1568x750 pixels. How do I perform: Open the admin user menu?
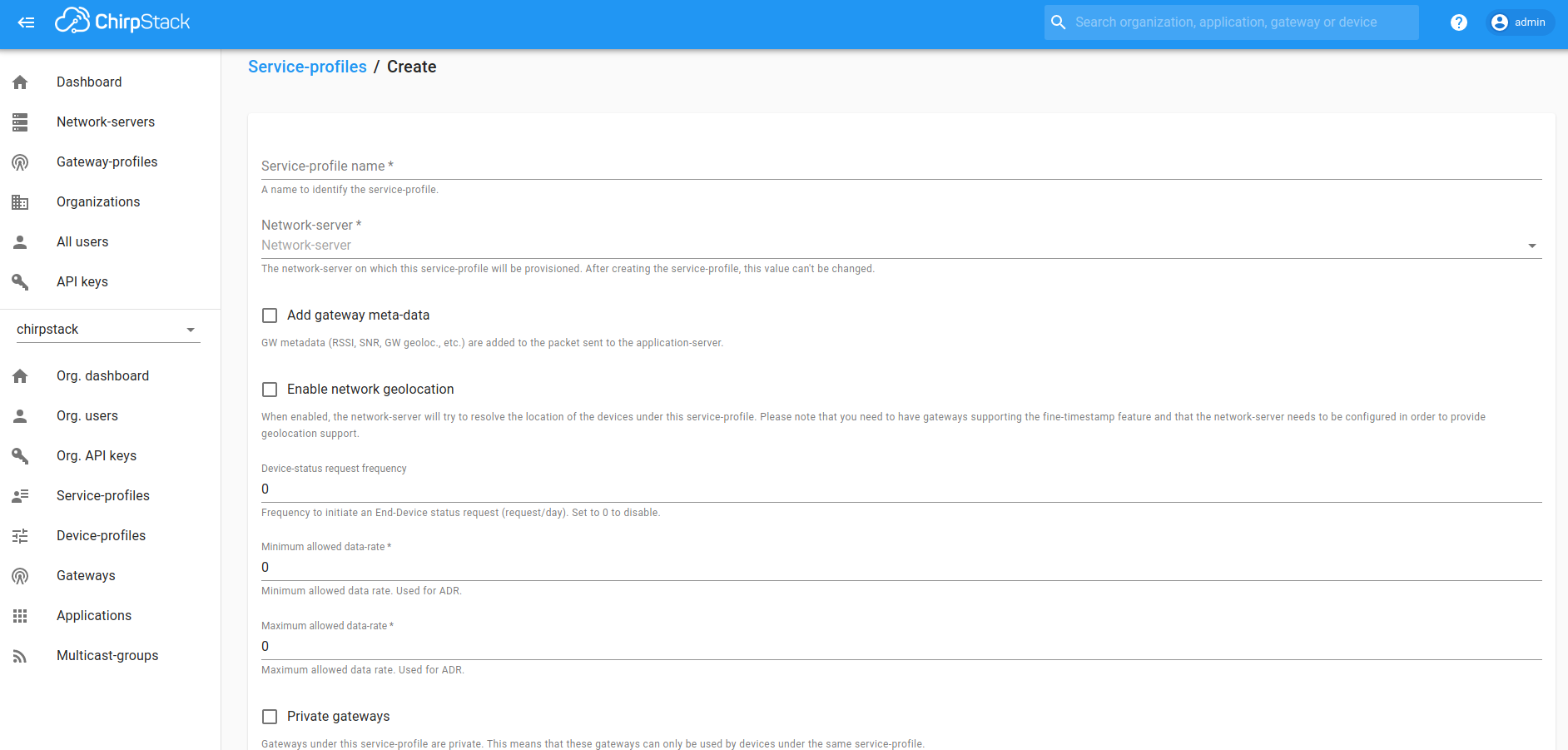(x=1519, y=22)
